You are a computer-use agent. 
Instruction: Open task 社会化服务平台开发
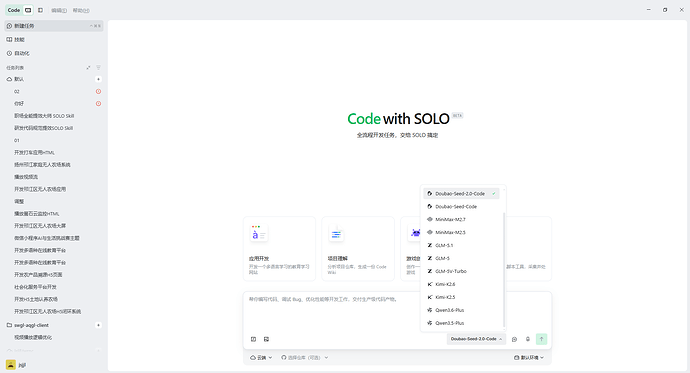coord(35,287)
